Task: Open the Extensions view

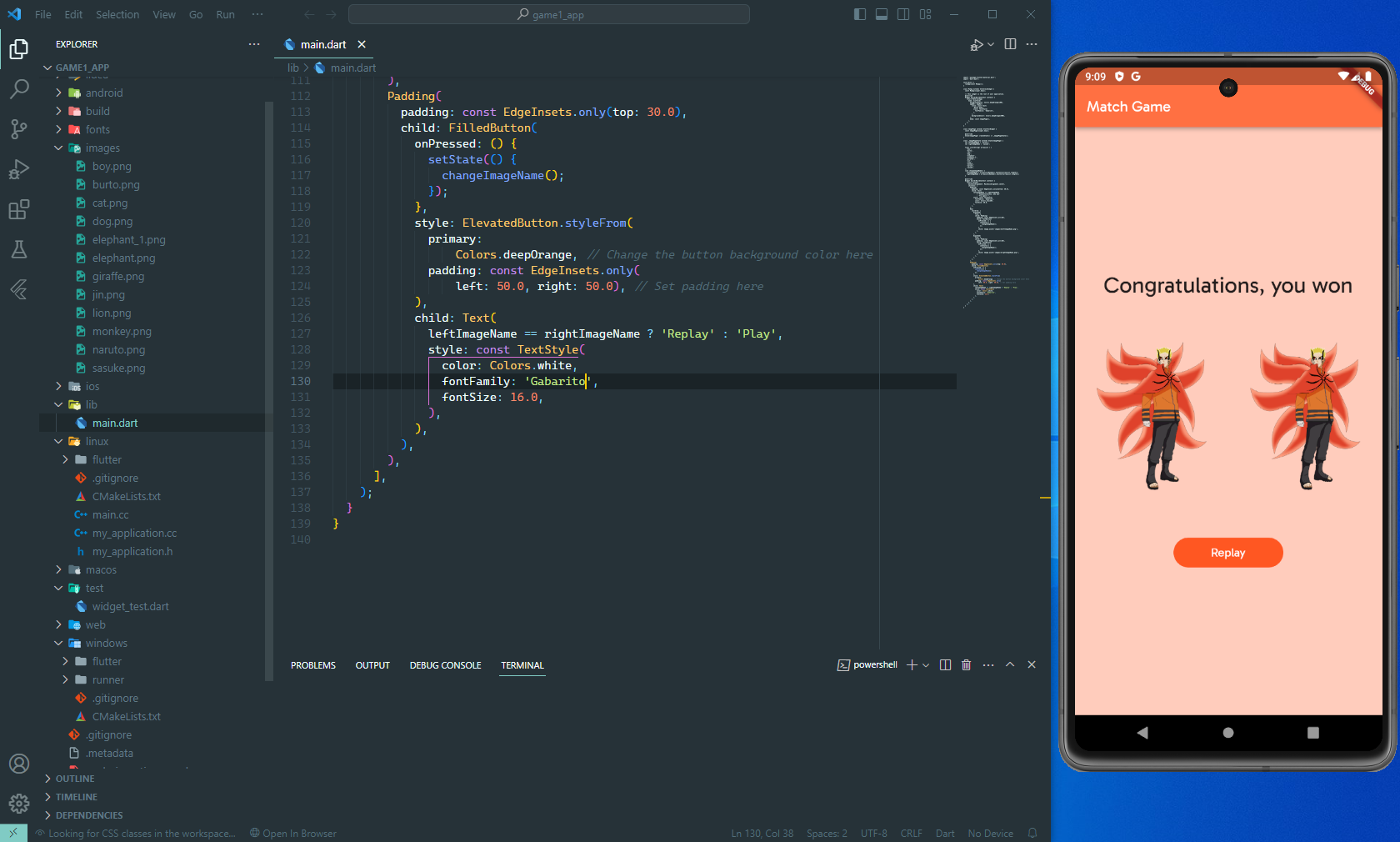Action: pos(18,209)
